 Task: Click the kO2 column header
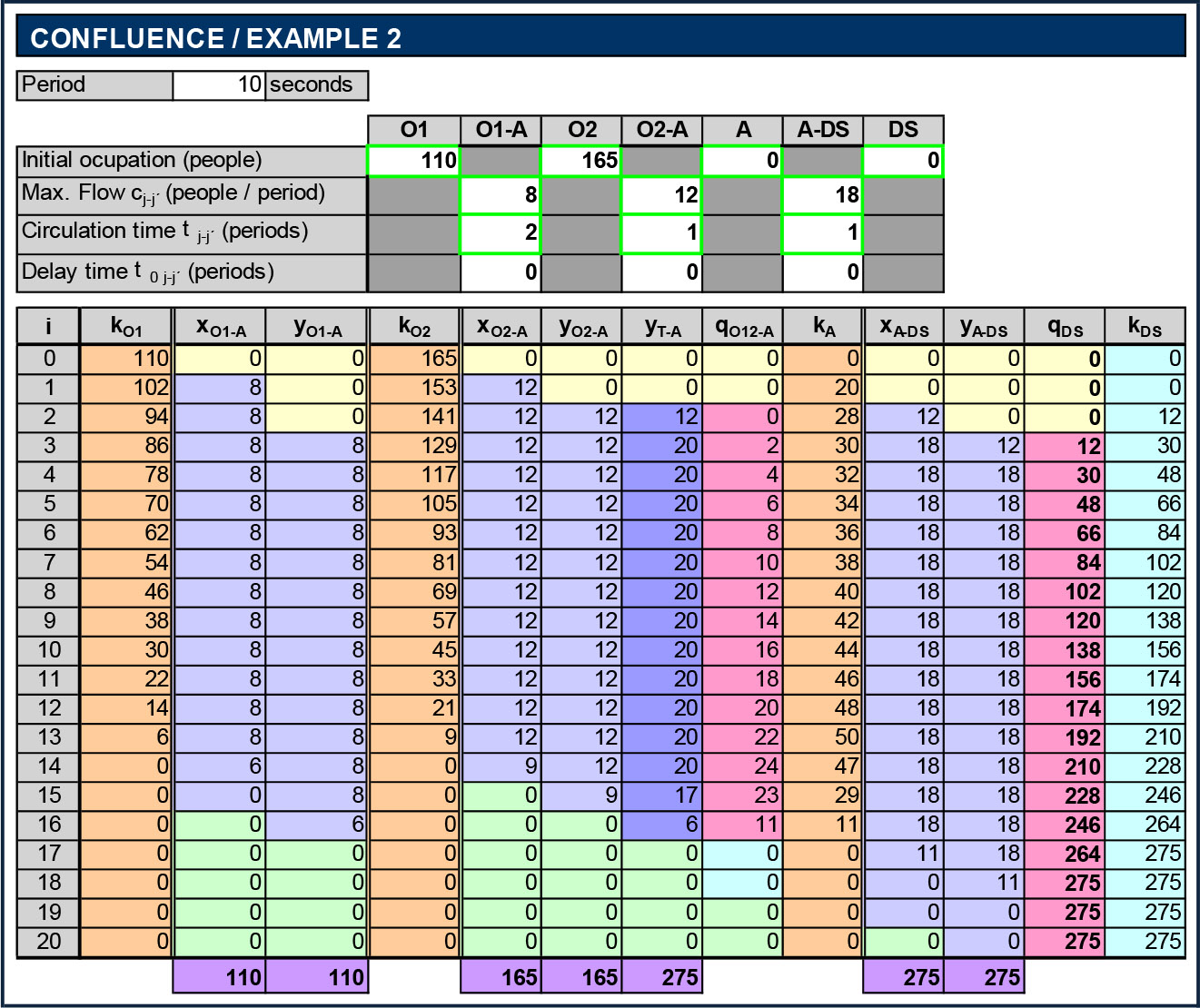(x=413, y=326)
